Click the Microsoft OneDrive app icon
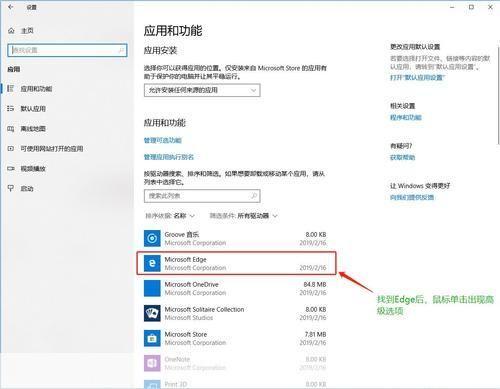500x389 pixels. pyautogui.click(x=152, y=288)
